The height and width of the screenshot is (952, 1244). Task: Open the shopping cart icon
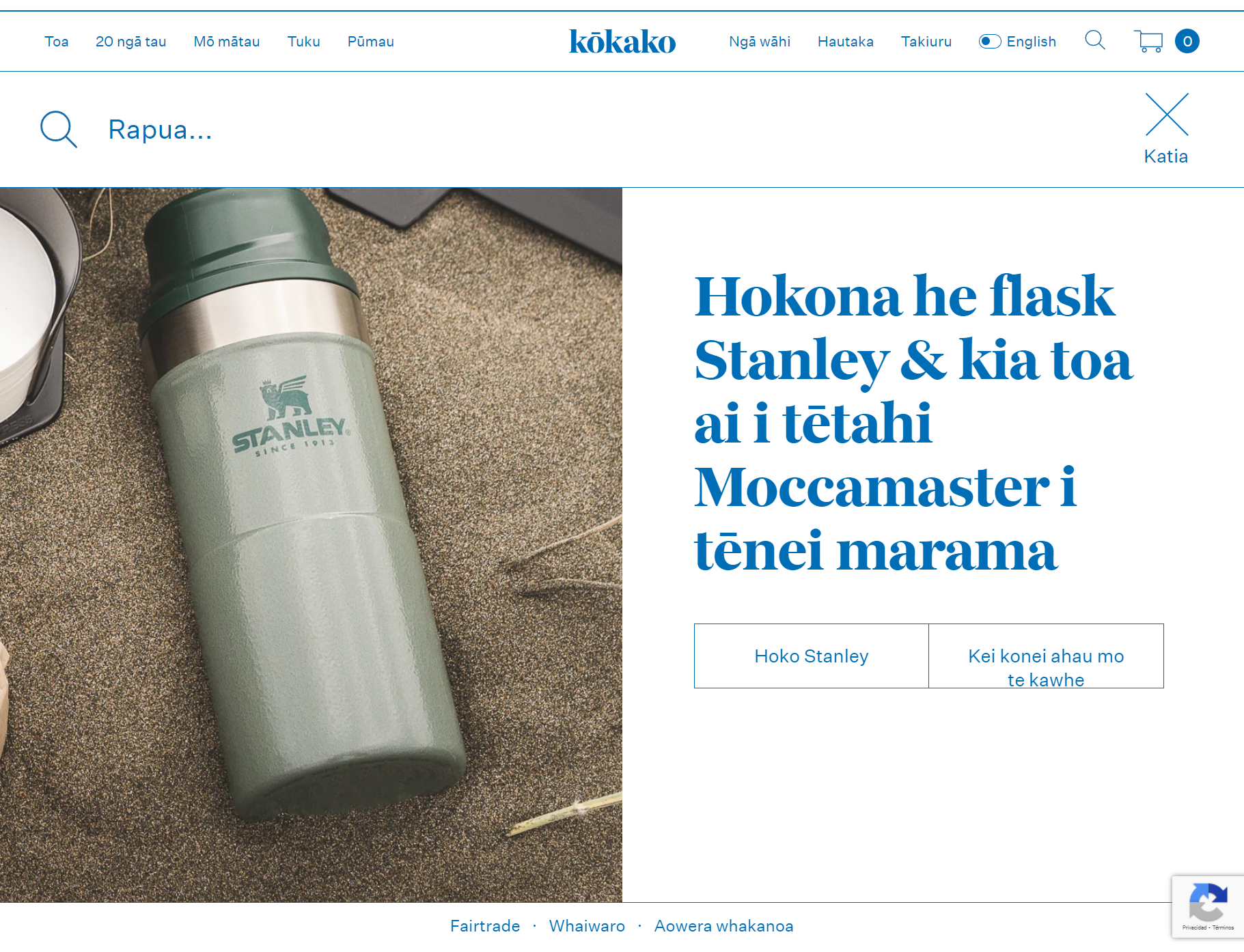1148,41
